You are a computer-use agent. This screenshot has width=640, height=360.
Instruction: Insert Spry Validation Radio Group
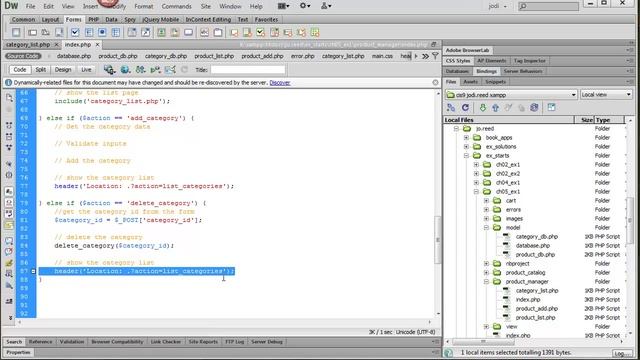tap(315, 32)
